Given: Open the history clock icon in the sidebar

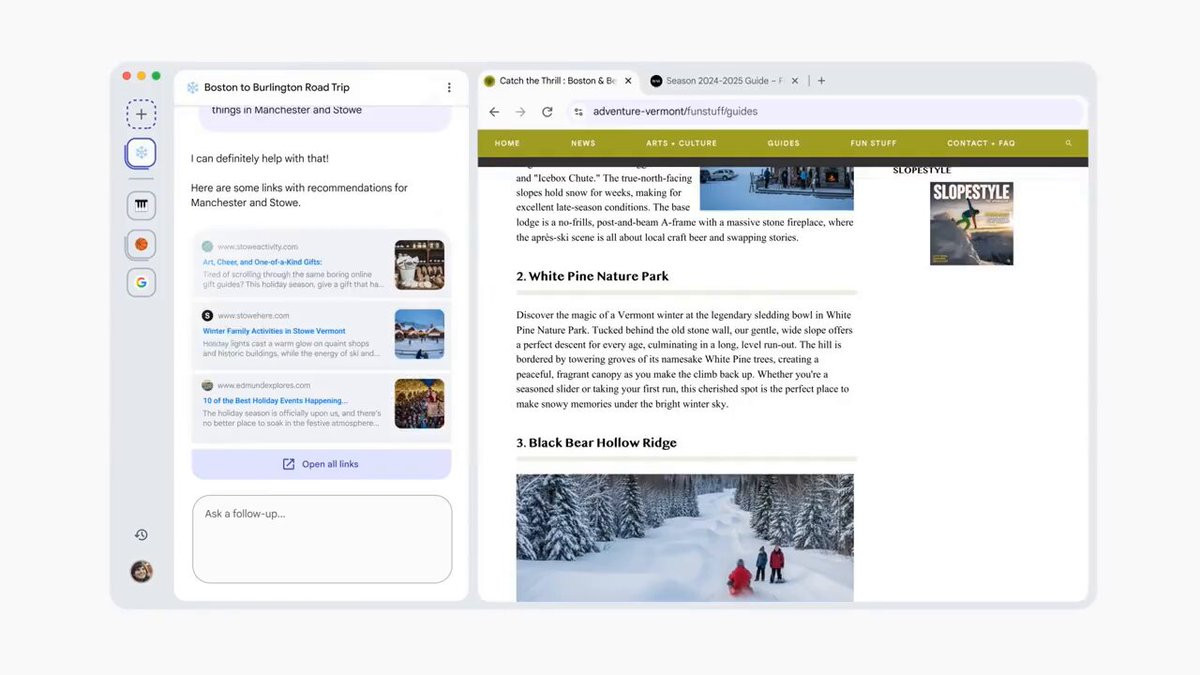Looking at the screenshot, I should (x=141, y=535).
